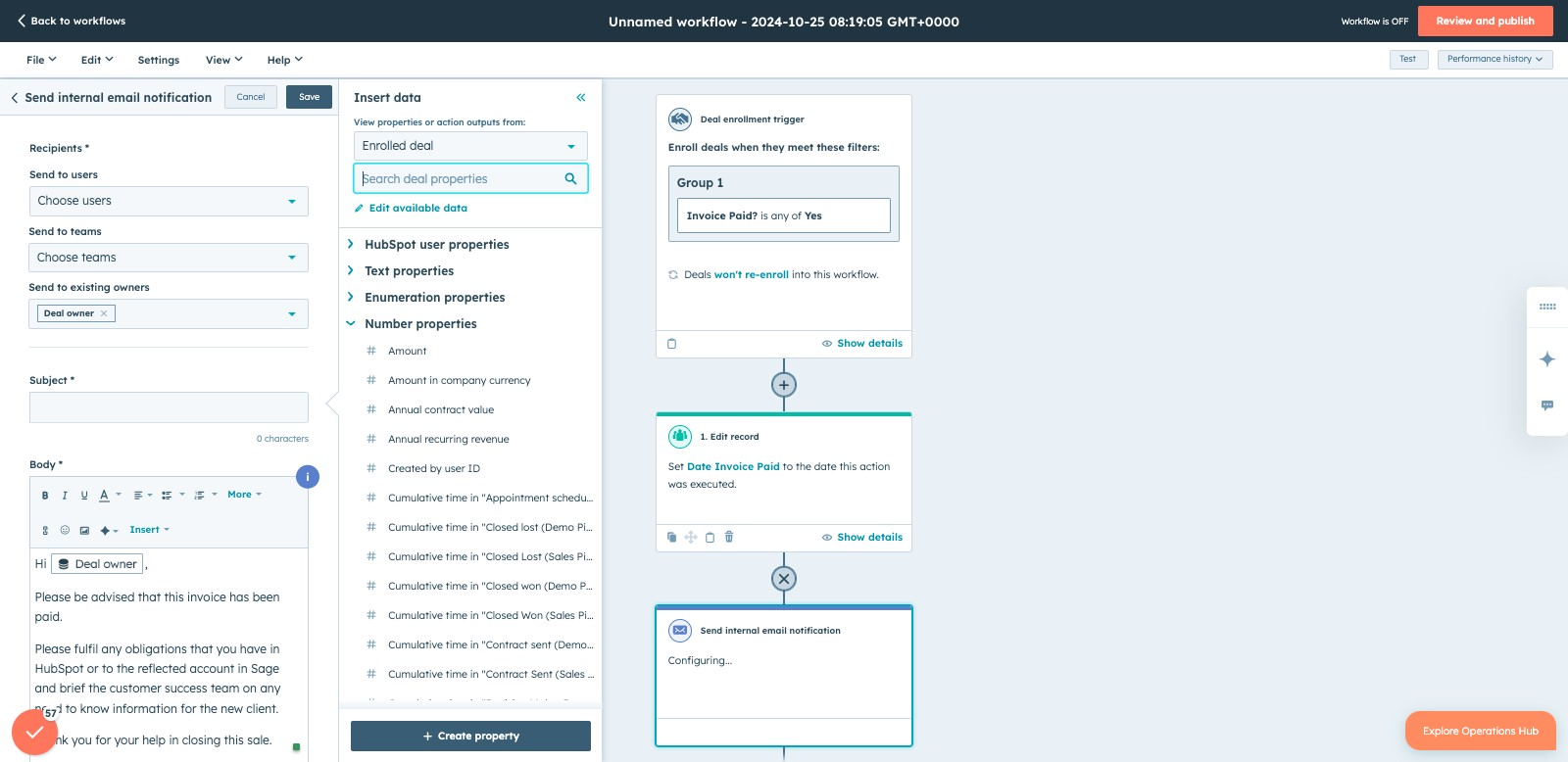Open the View menu
The image size is (1568, 762).
pos(223,60)
